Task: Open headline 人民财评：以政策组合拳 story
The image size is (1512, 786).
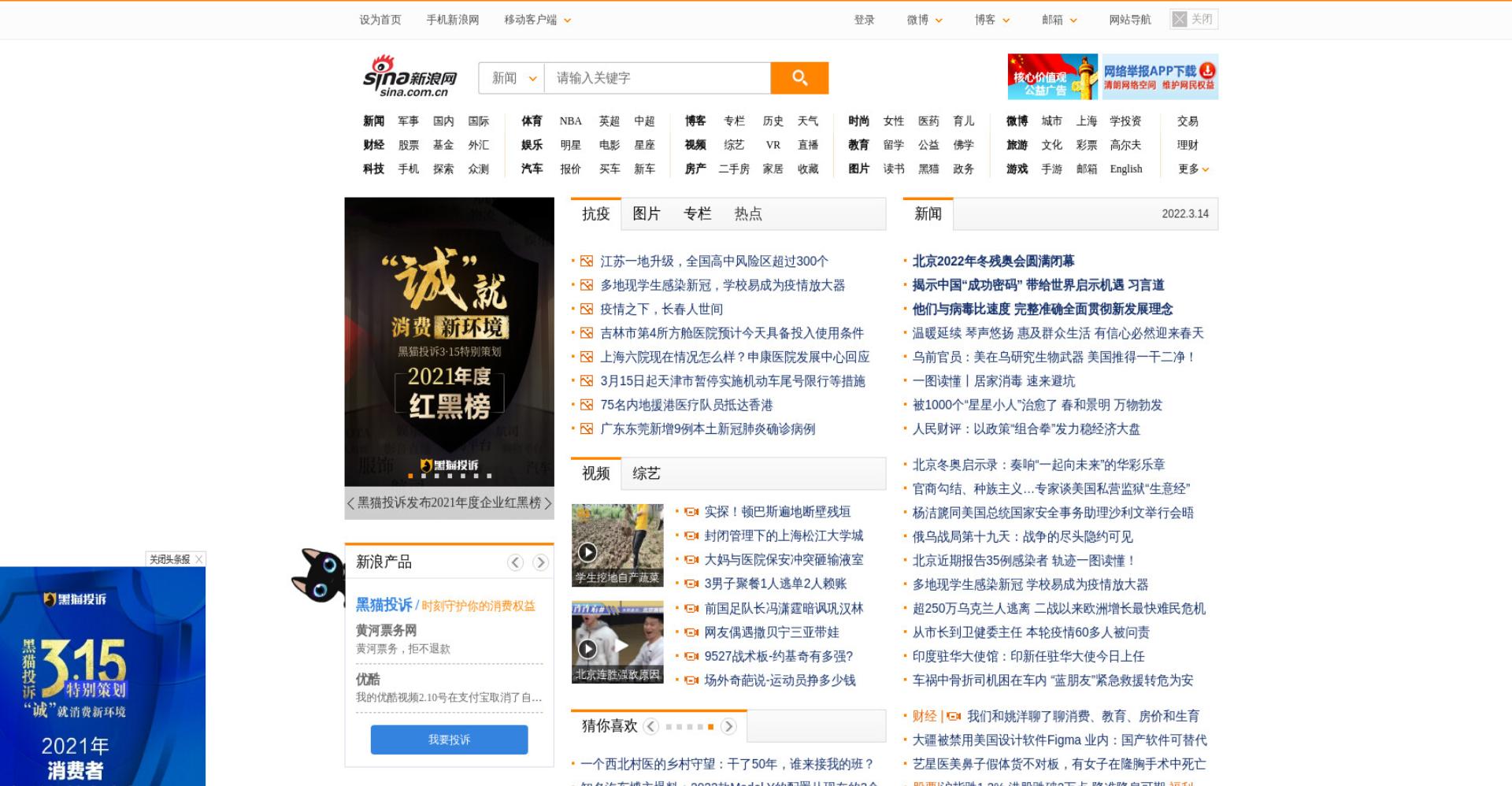Action: click(1026, 429)
